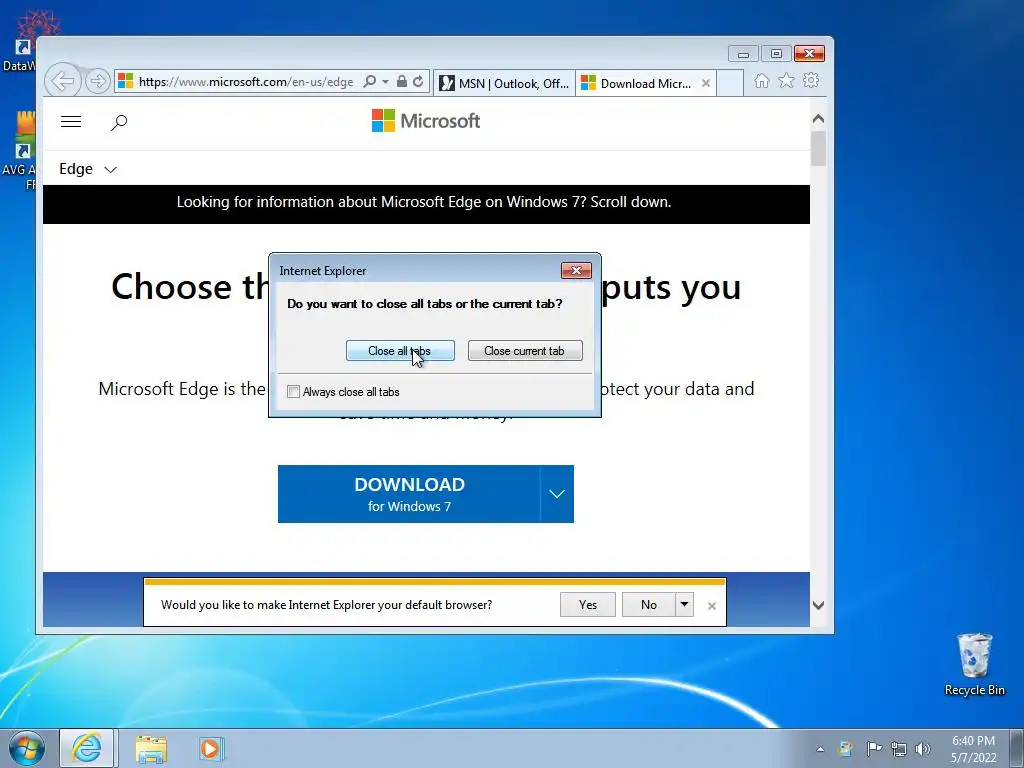Click the network tray icon
1024x768 pixels.
tap(899, 749)
